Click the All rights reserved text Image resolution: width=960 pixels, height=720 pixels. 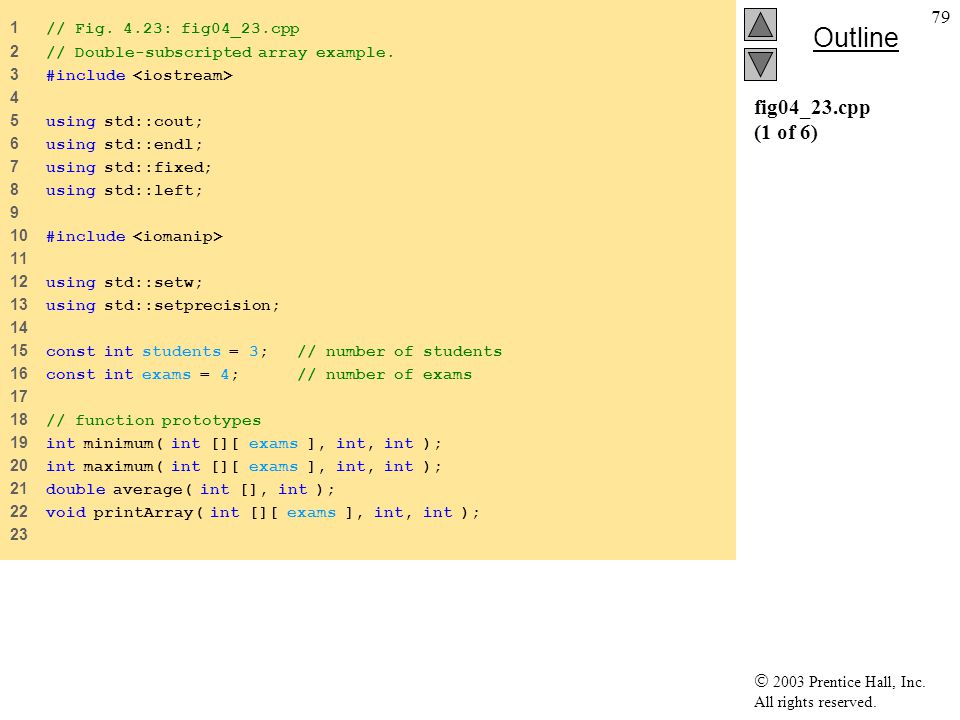pos(814,702)
